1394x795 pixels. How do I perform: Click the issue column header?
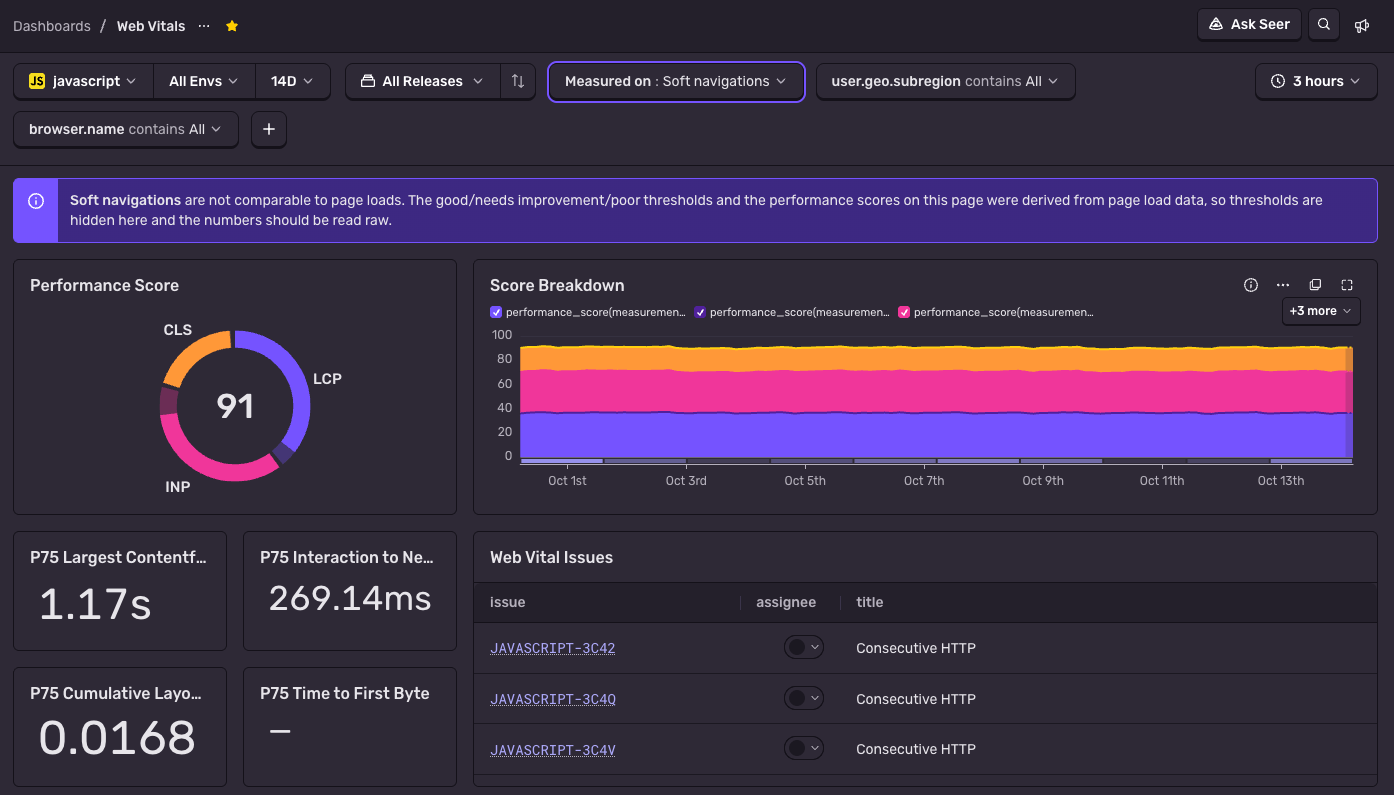pyautogui.click(x=508, y=602)
